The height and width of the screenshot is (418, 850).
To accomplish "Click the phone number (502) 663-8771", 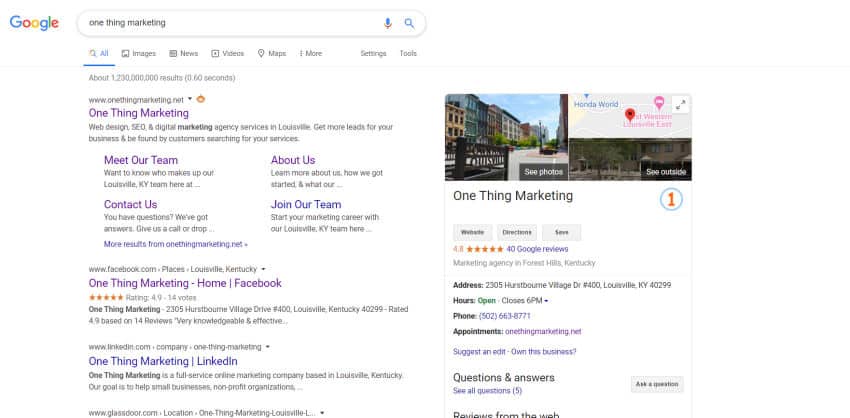I will click(505, 316).
